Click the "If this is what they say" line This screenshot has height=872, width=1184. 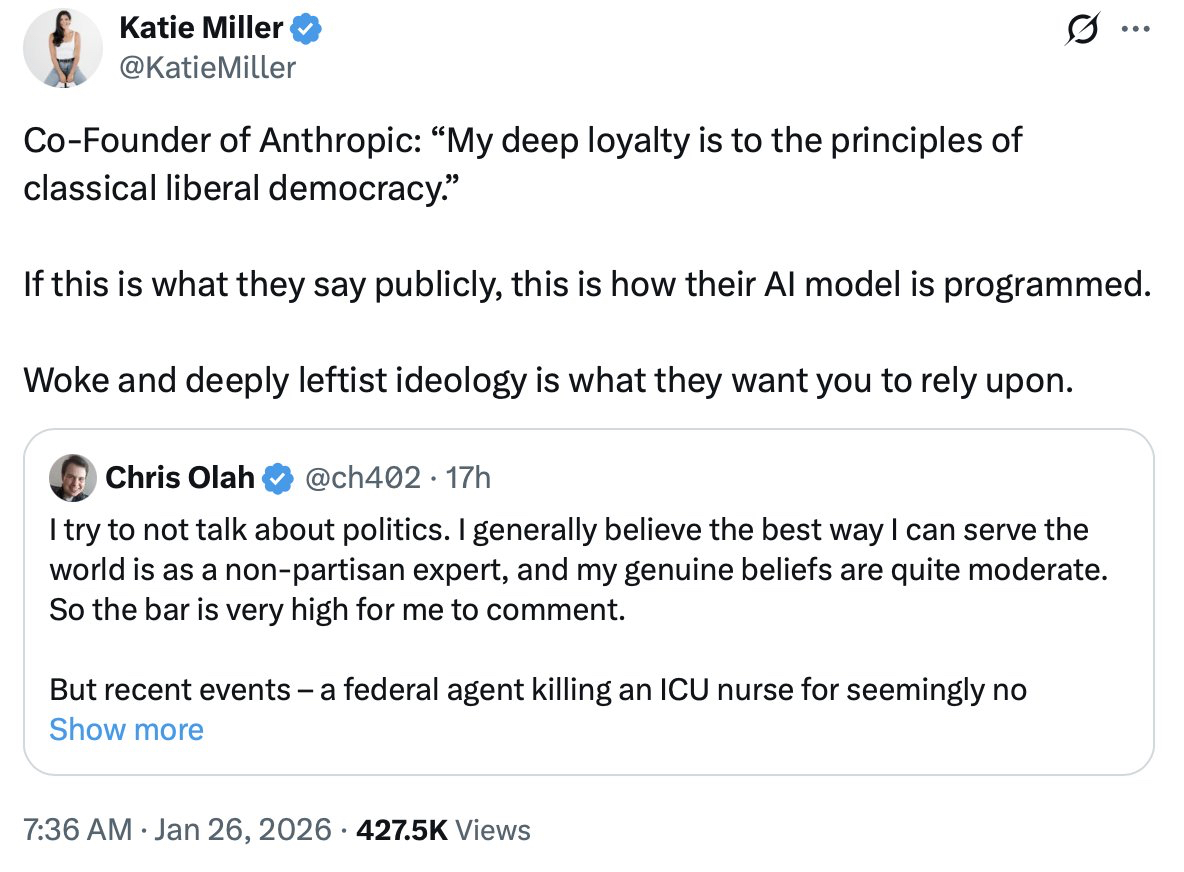[x=581, y=284]
